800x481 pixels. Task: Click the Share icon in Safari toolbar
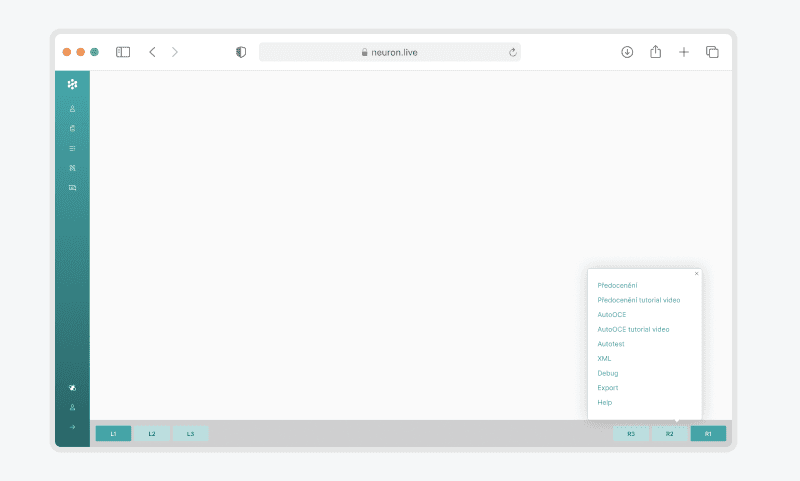pos(656,52)
